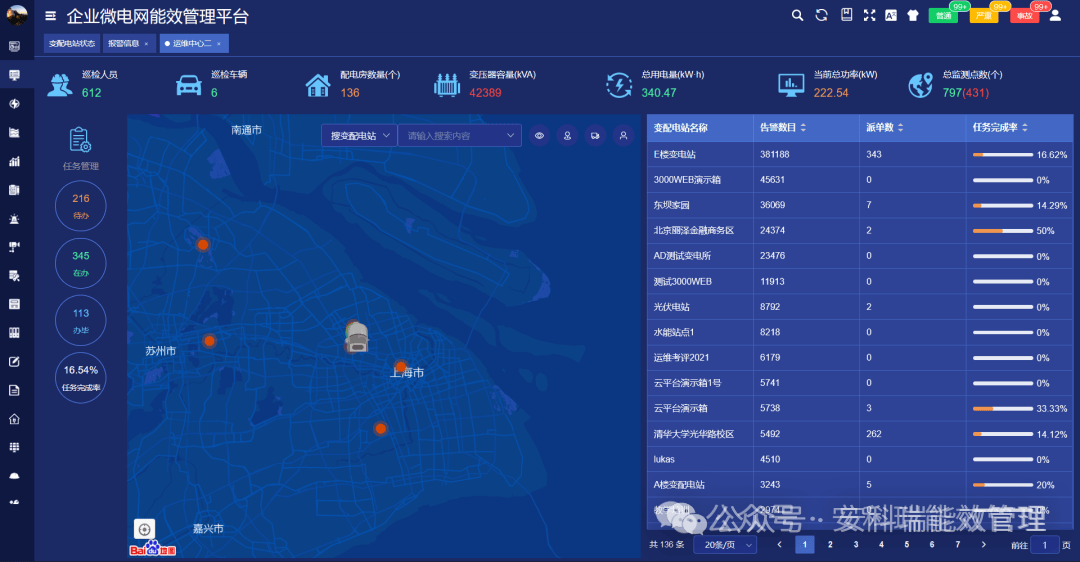
Task: Click the 16.54% 任务完成率 circle
Action: pyautogui.click(x=81, y=377)
